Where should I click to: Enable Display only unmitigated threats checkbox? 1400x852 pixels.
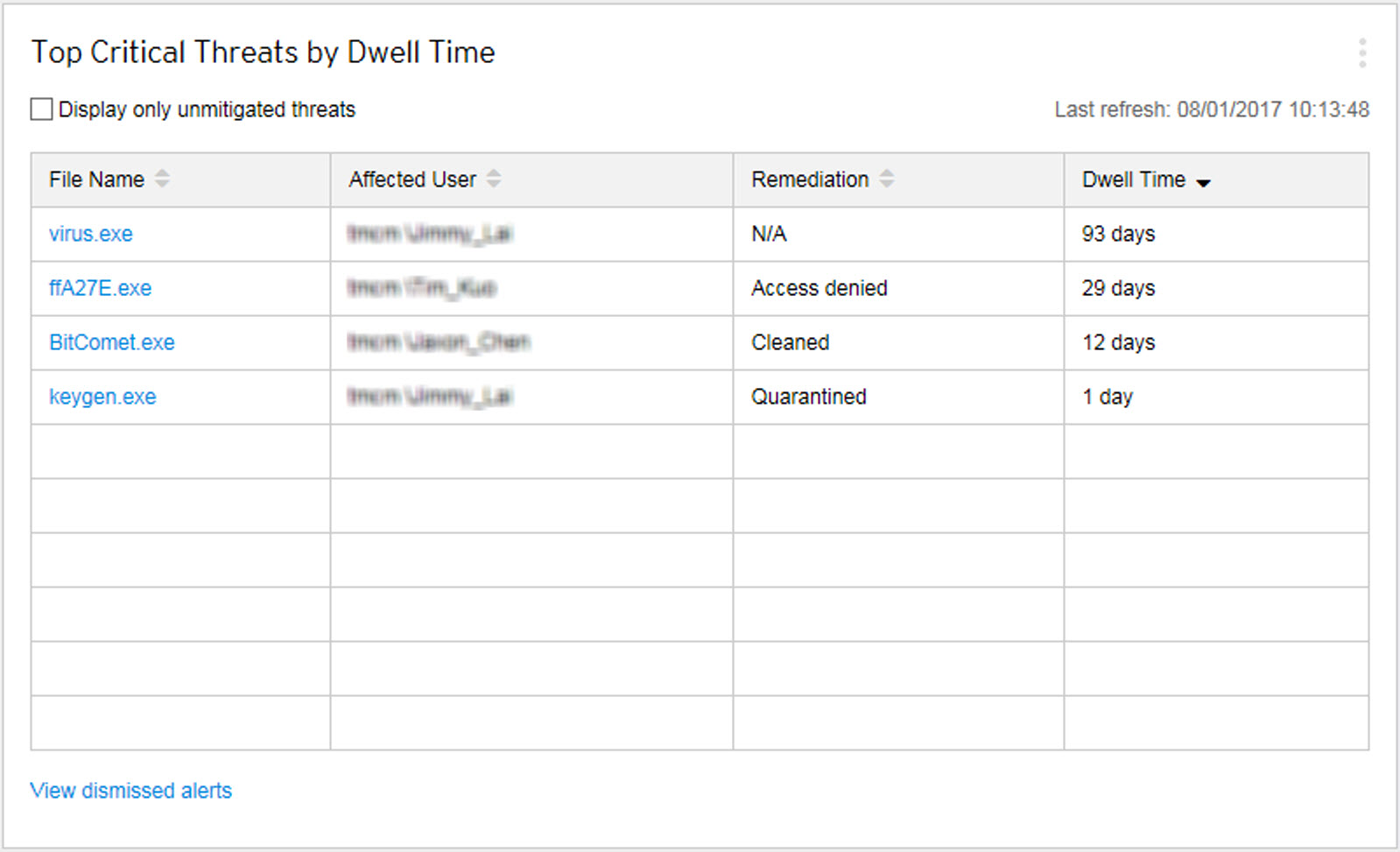click(x=41, y=109)
